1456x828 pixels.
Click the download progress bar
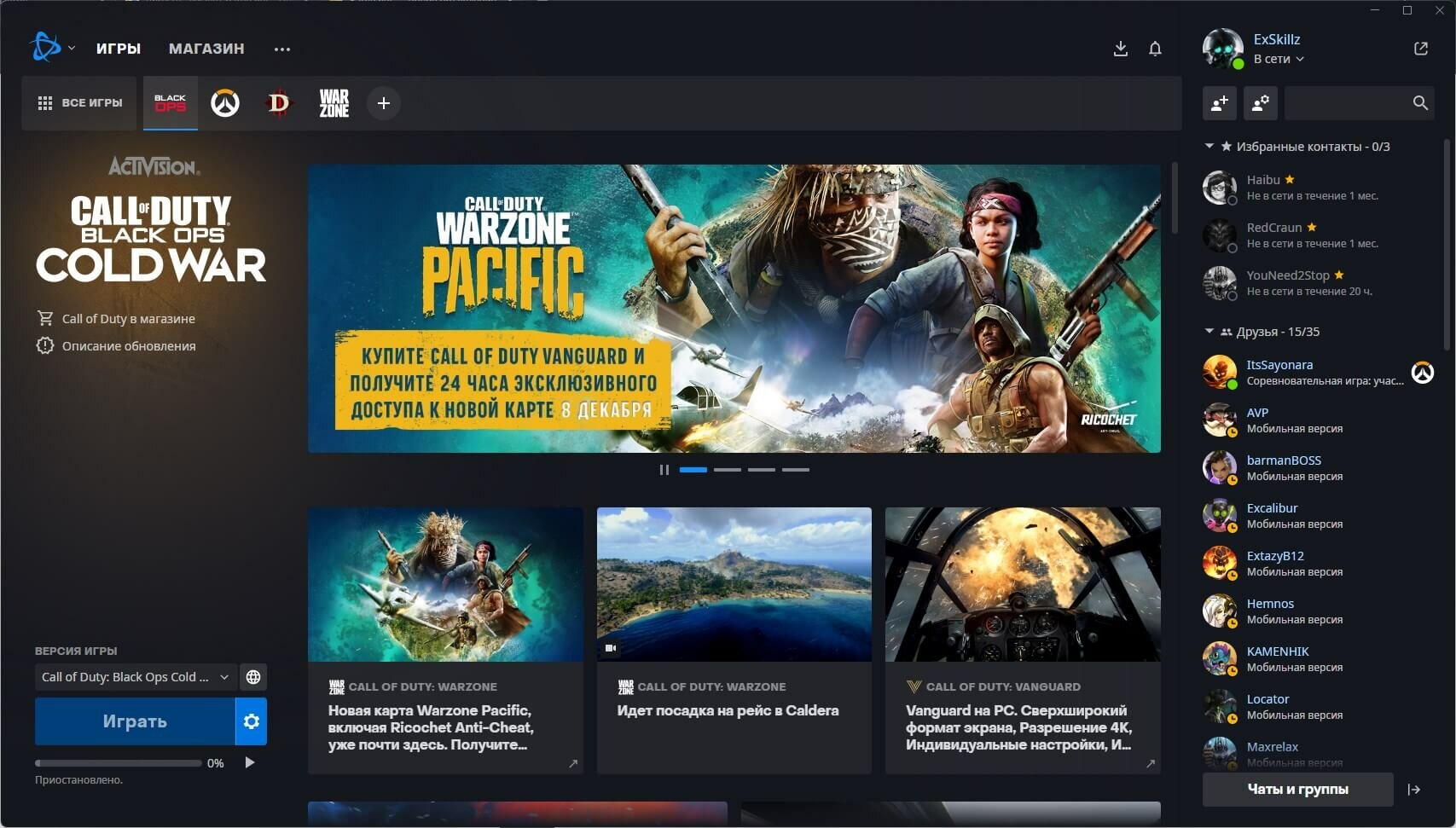point(119,763)
